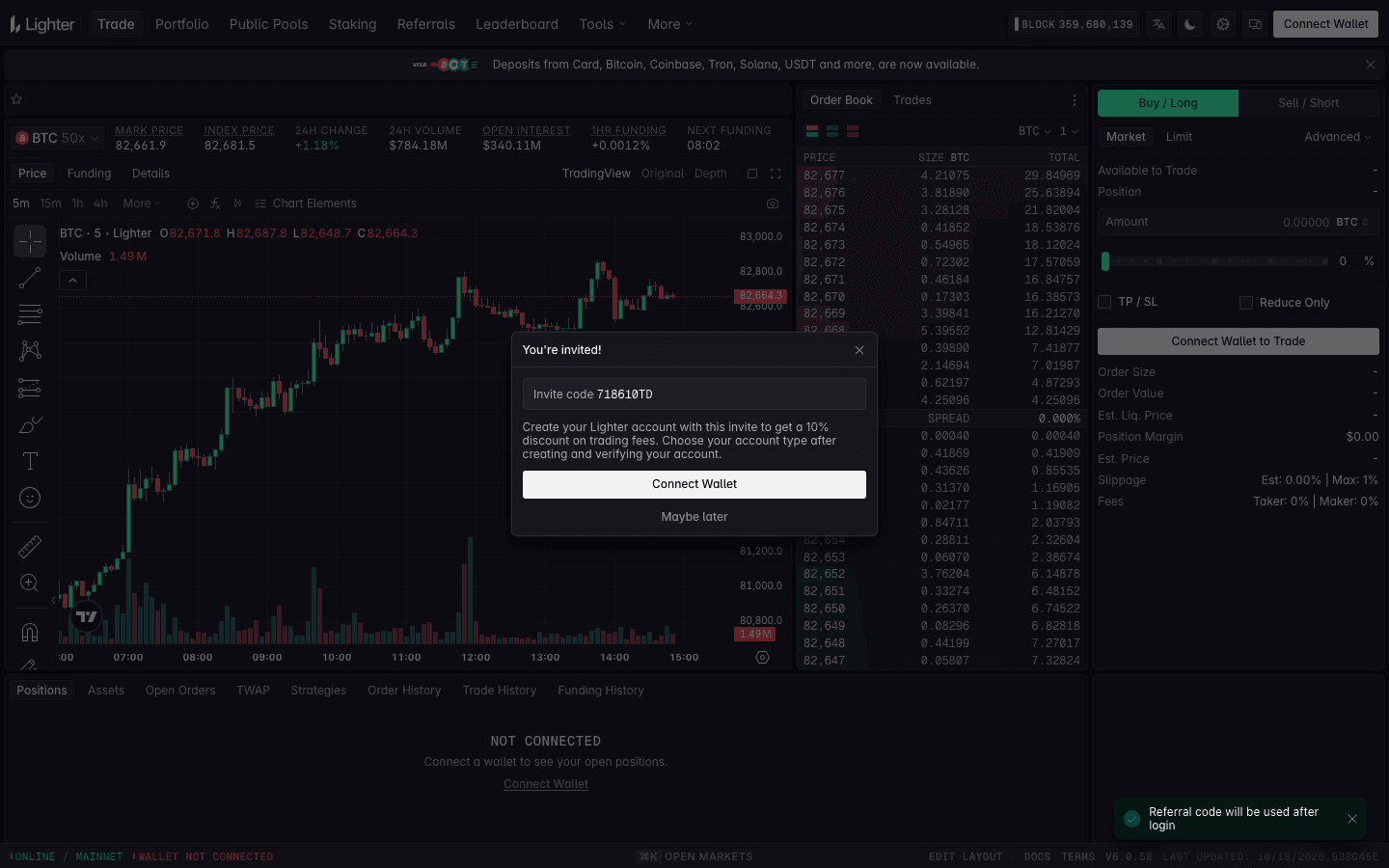The height and width of the screenshot is (868, 1389).
Task: Dismiss the invite with Maybe later
Action: tap(694, 517)
